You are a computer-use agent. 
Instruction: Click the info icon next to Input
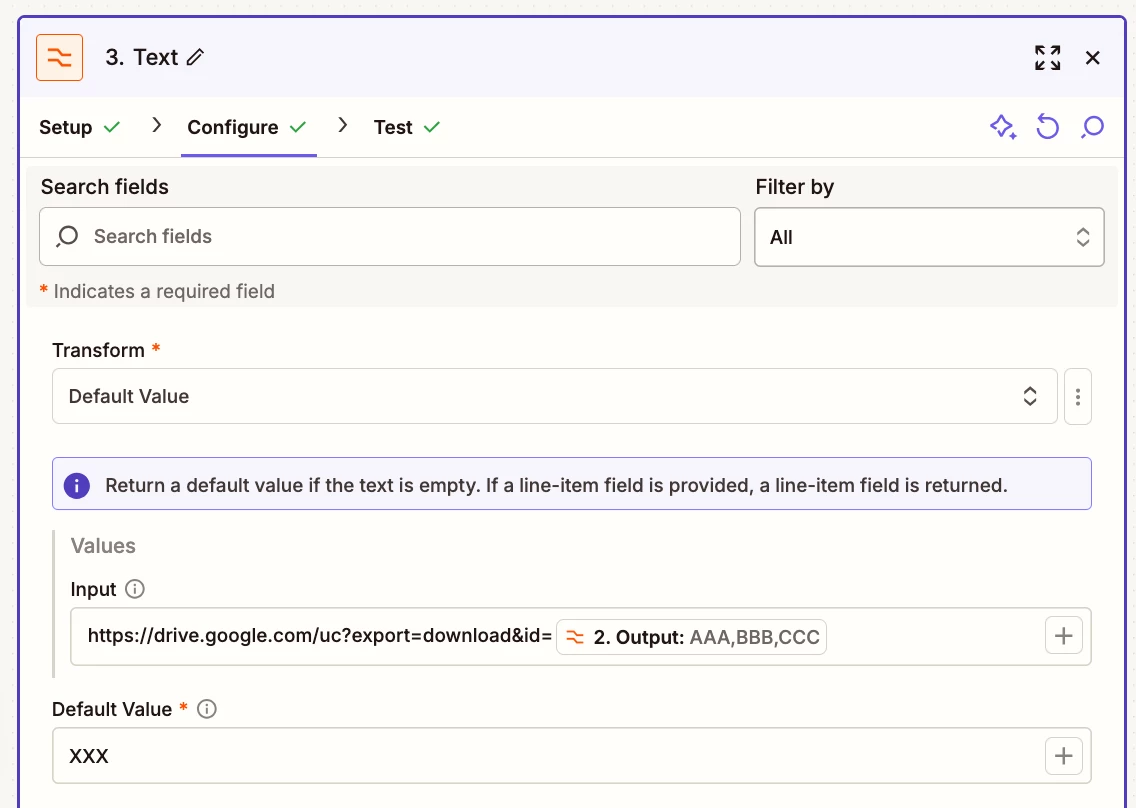[135, 589]
